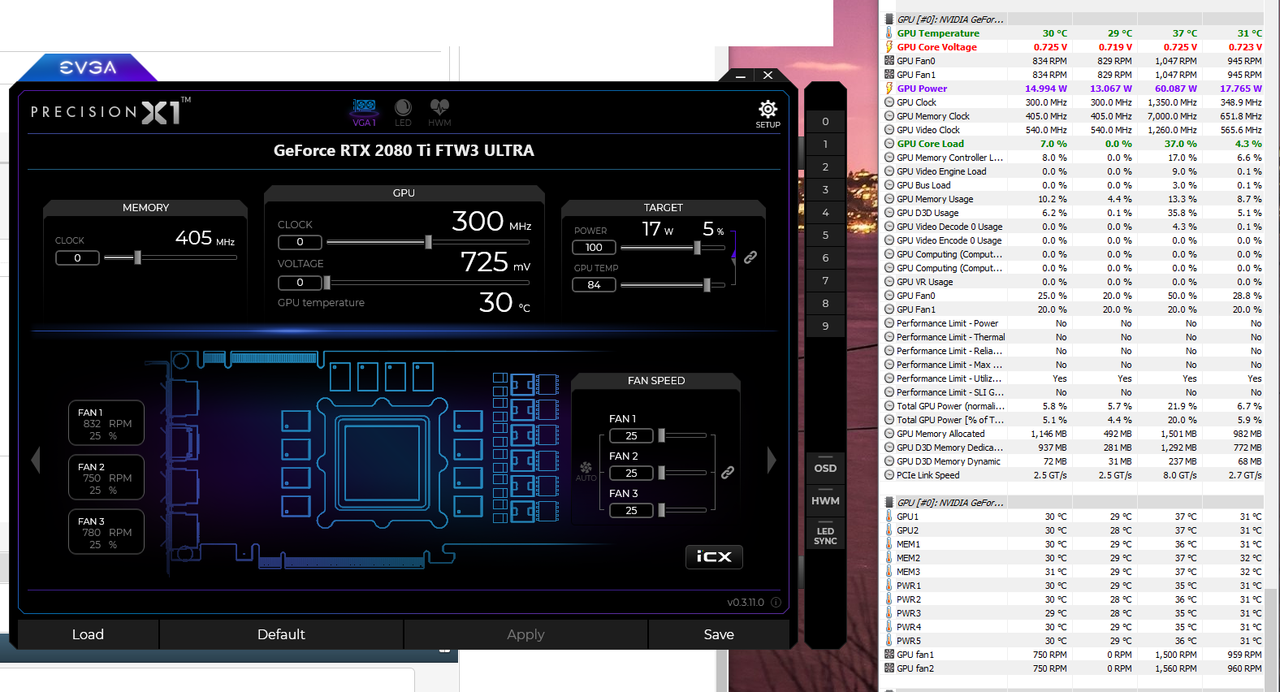Select the PWR5 temperature sensor row
Viewport: 1280px width, 692px height.
(1074, 641)
